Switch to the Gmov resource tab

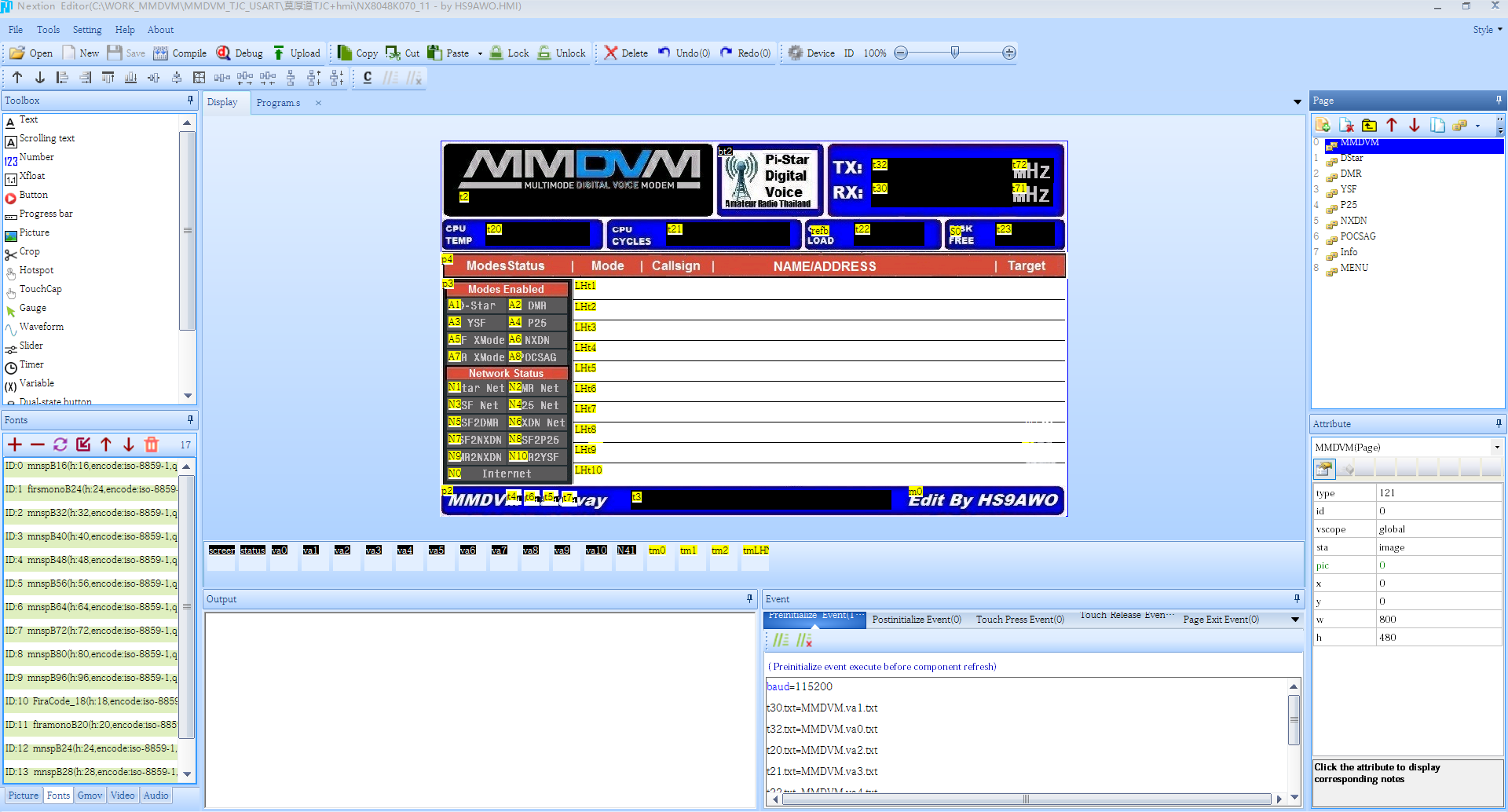click(90, 796)
